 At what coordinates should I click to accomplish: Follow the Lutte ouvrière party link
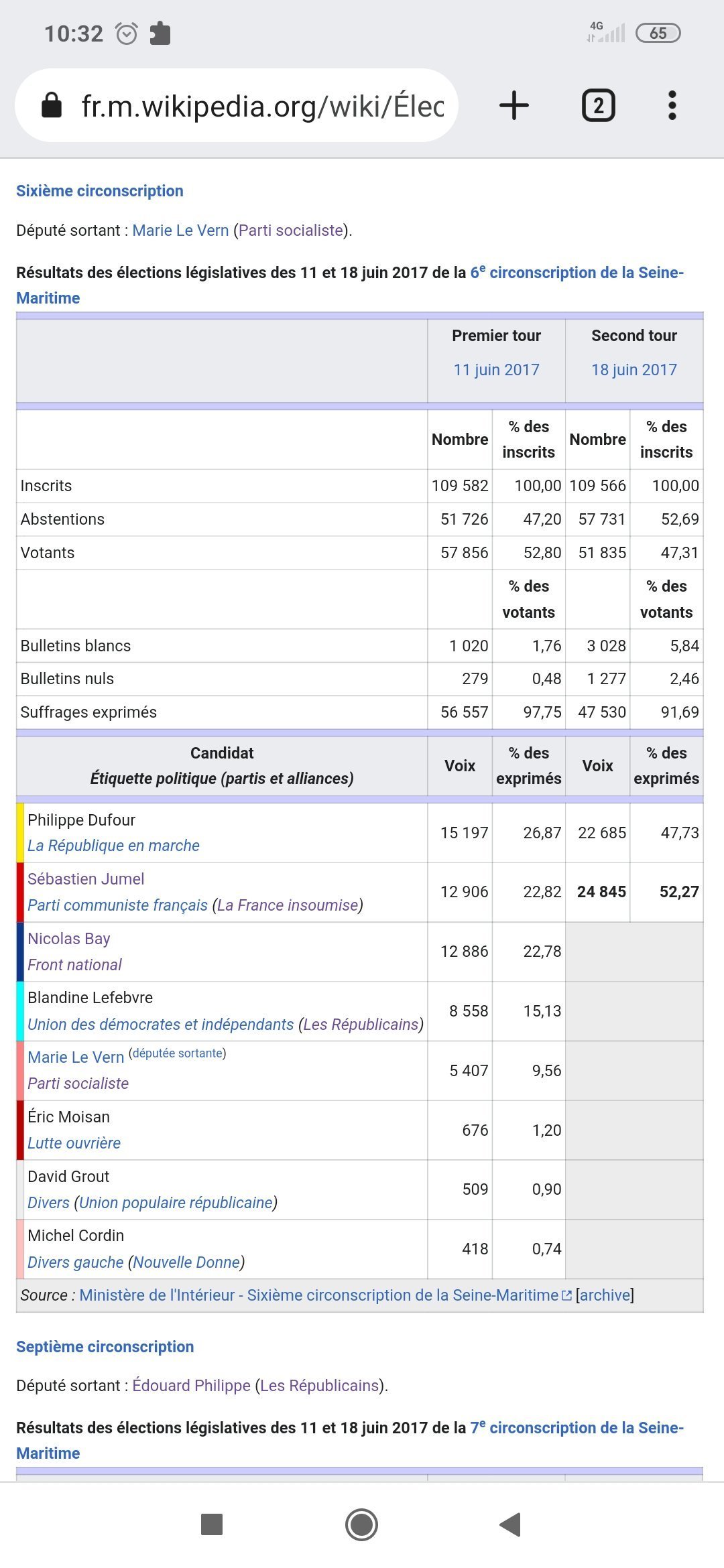[74, 1143]
